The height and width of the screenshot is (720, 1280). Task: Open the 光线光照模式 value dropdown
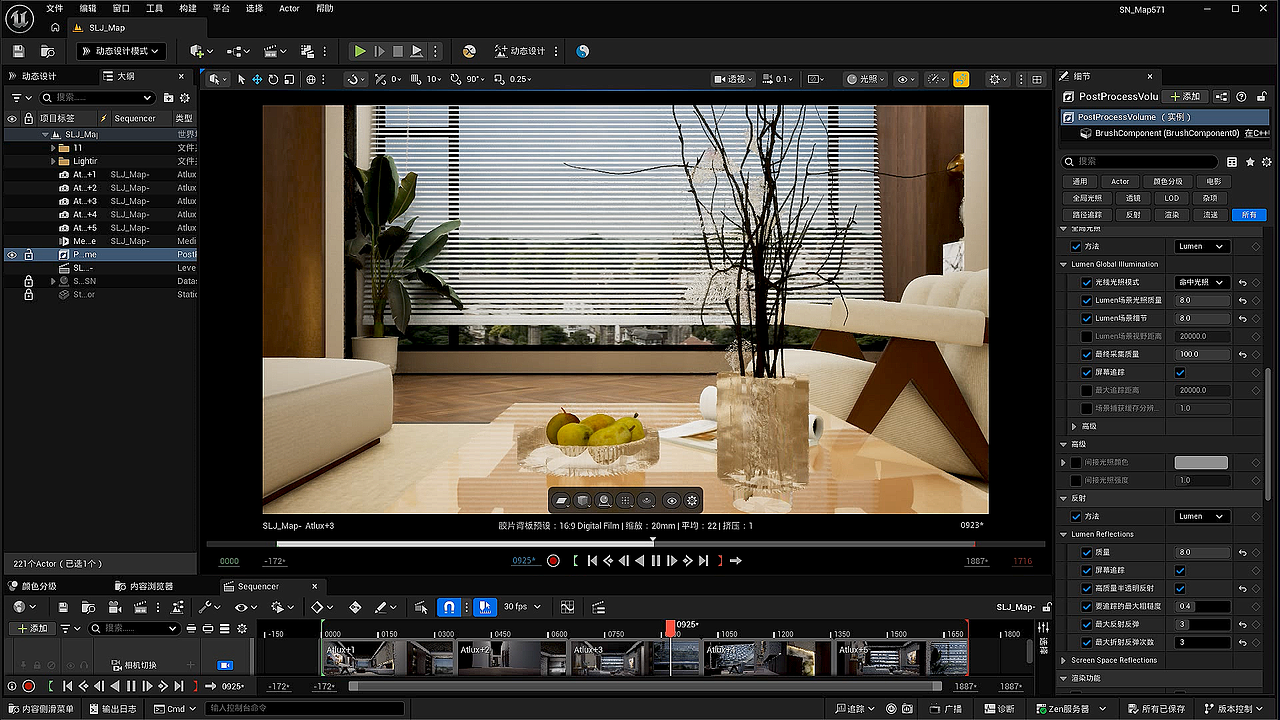(x=1201, y=282)
